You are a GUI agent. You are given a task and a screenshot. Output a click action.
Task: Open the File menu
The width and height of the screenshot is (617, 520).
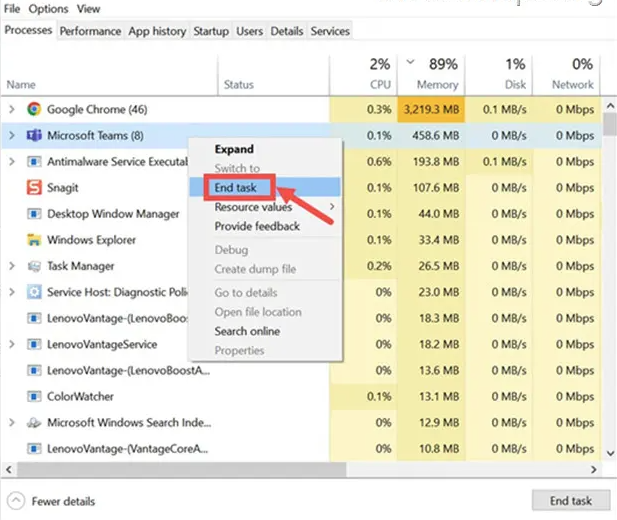tap(12, 9)
